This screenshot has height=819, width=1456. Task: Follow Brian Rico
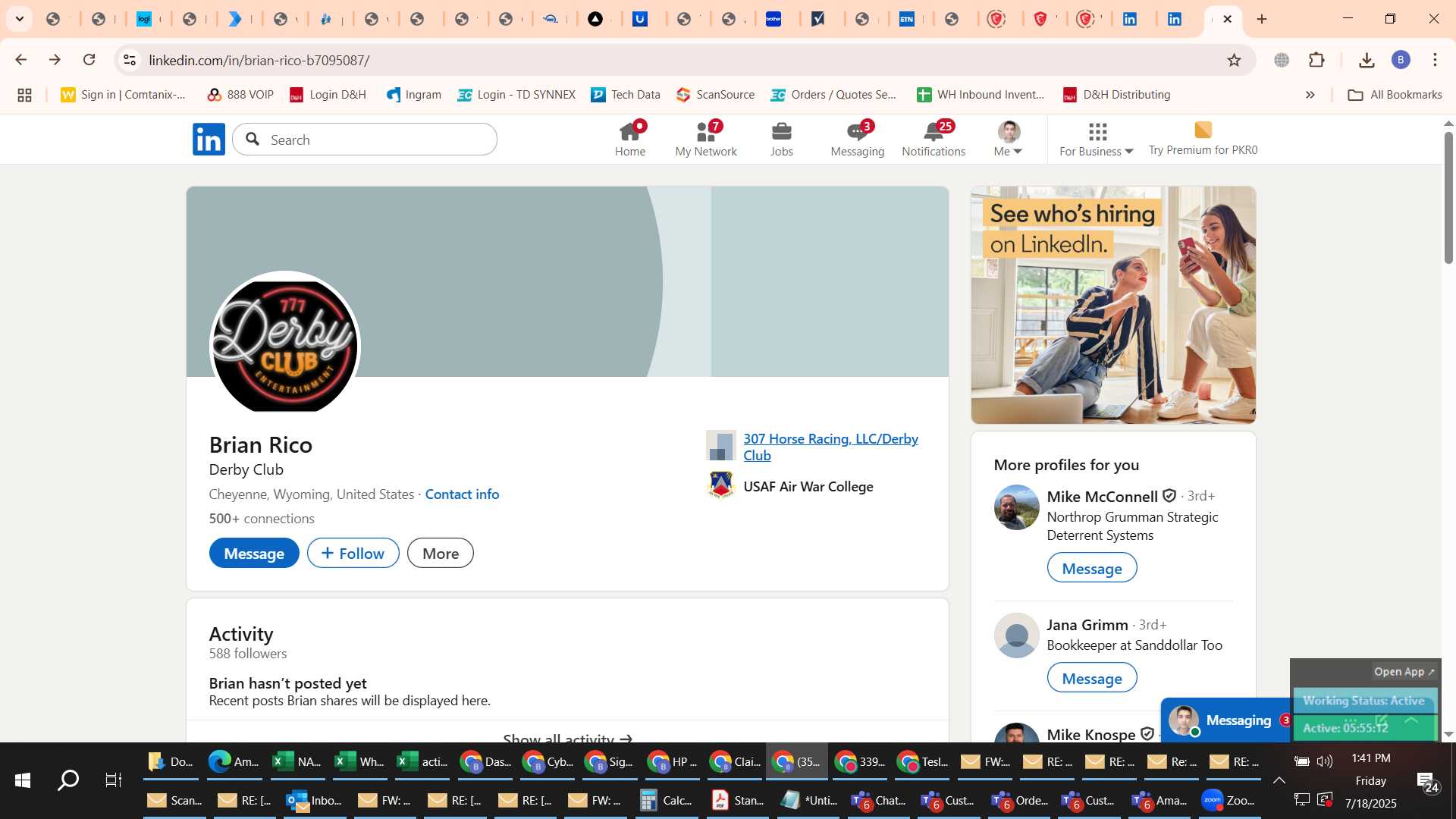pos(353,554)
